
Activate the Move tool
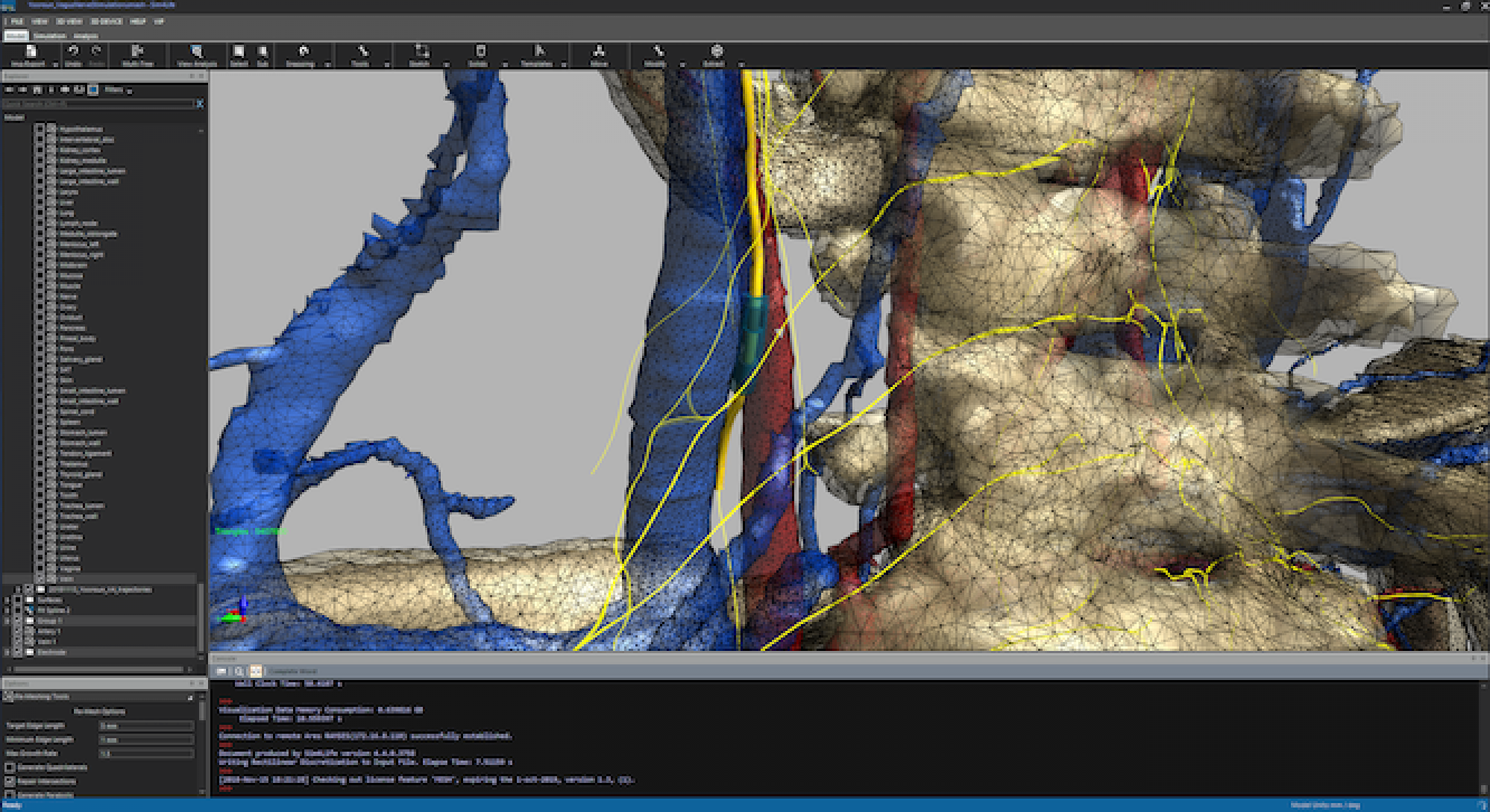599,52
